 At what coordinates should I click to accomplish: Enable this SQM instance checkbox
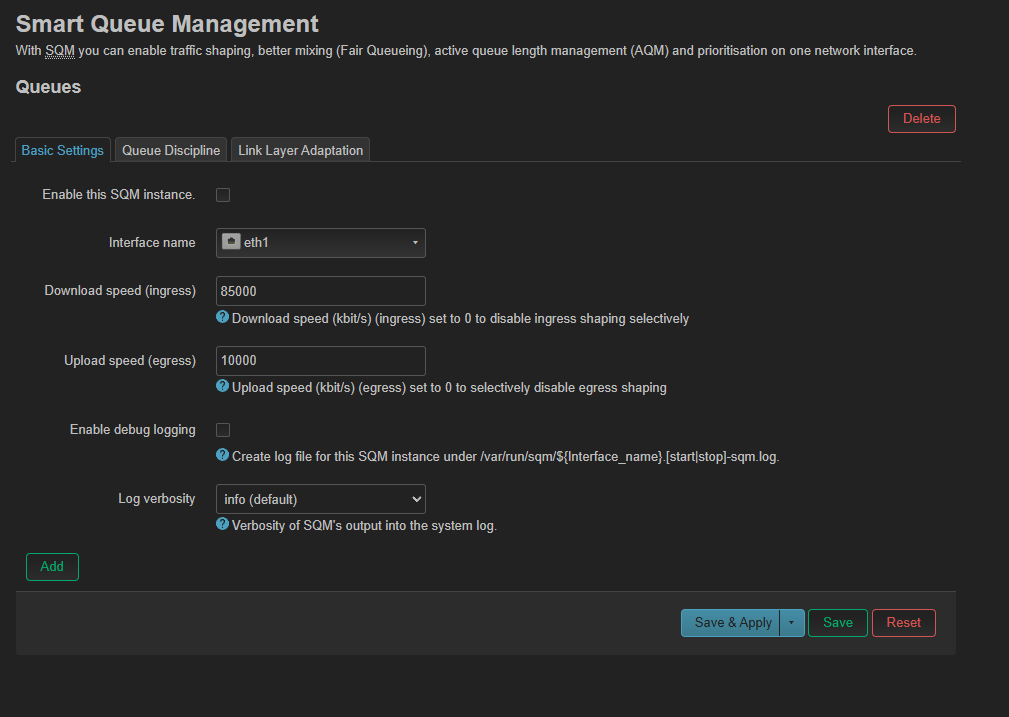pyautogui.click(x=223, y=195)
